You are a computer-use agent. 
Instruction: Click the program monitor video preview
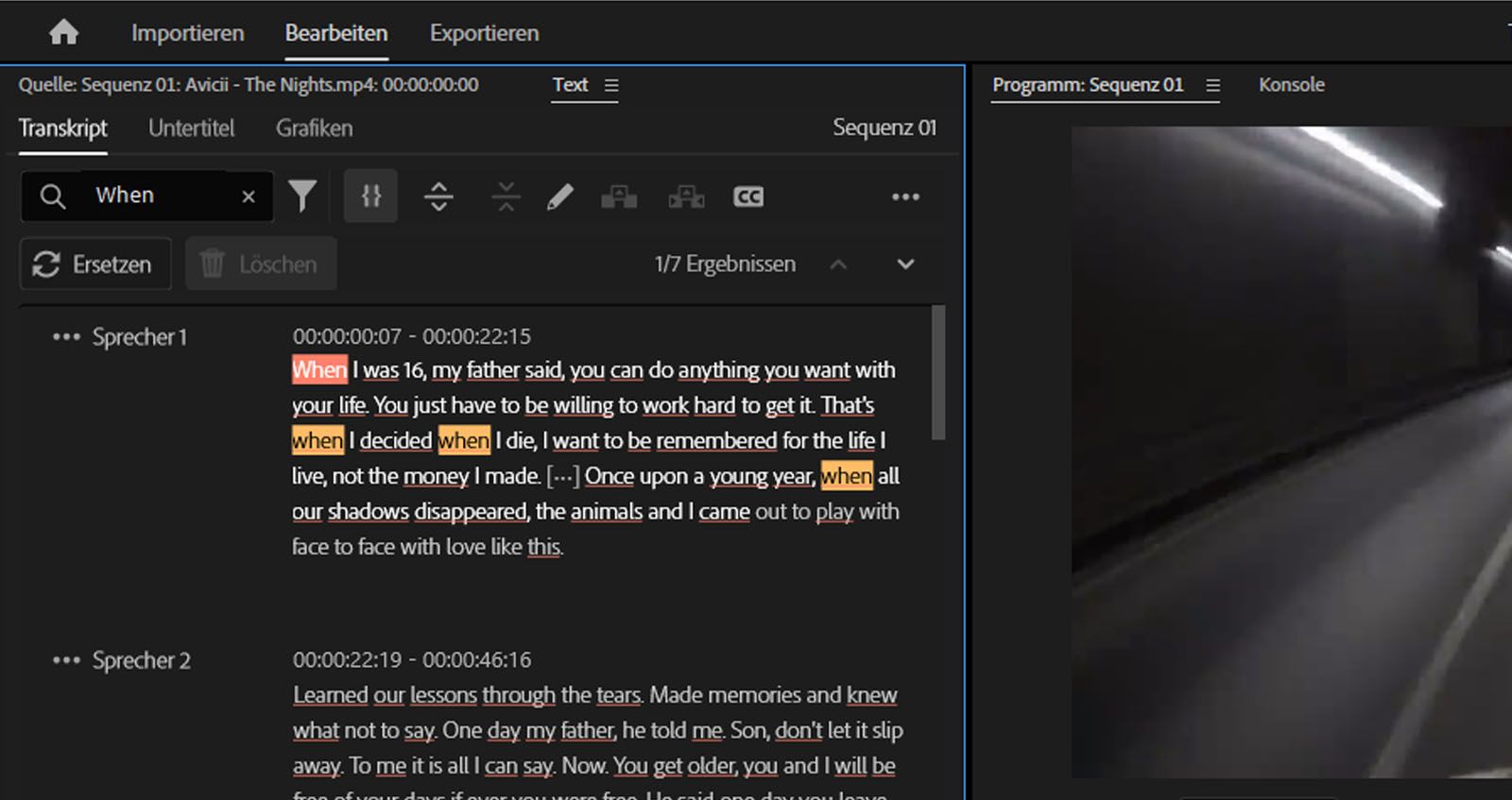[1292, 451]
